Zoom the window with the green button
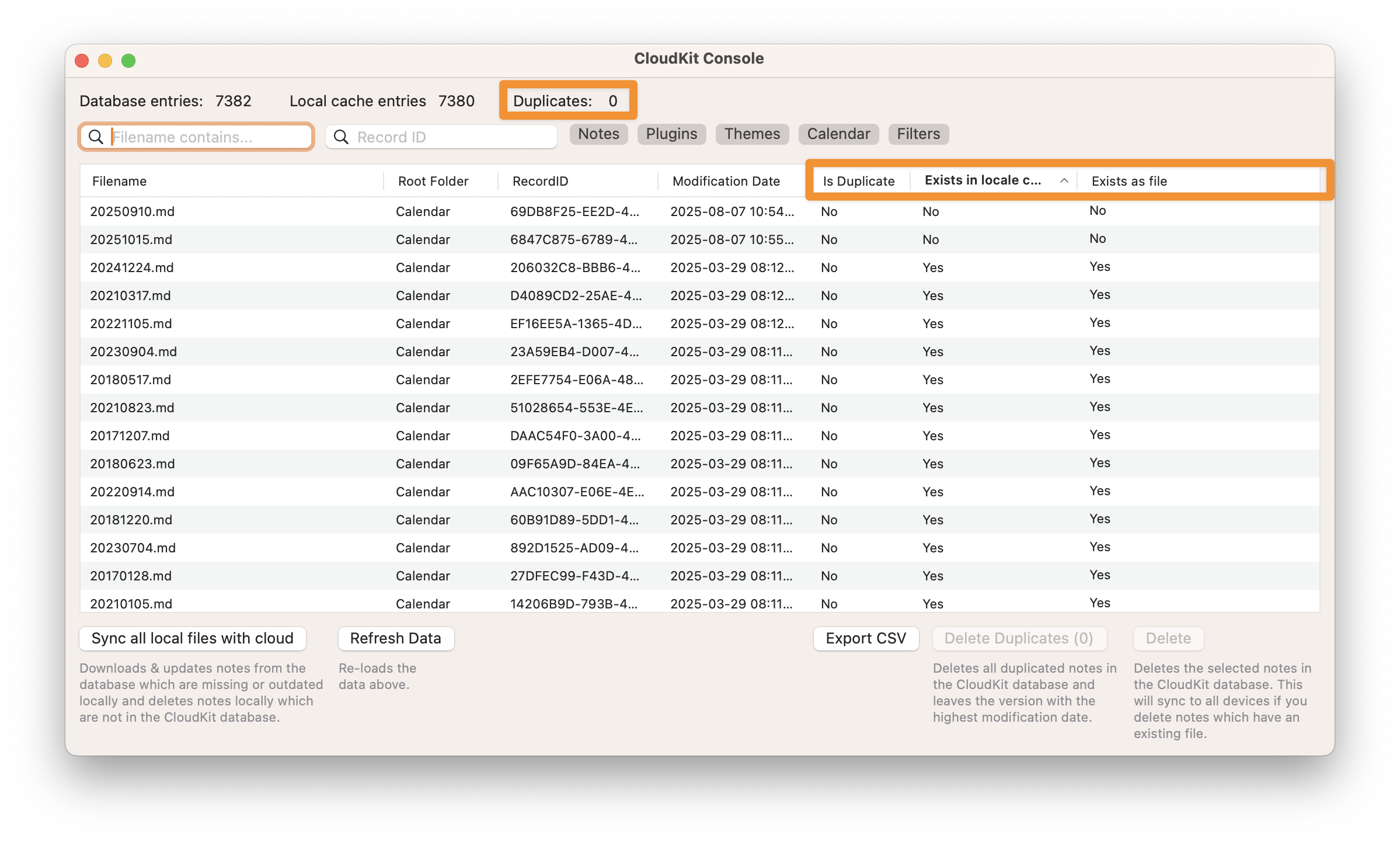1400x842 pixels. [128, 60]
